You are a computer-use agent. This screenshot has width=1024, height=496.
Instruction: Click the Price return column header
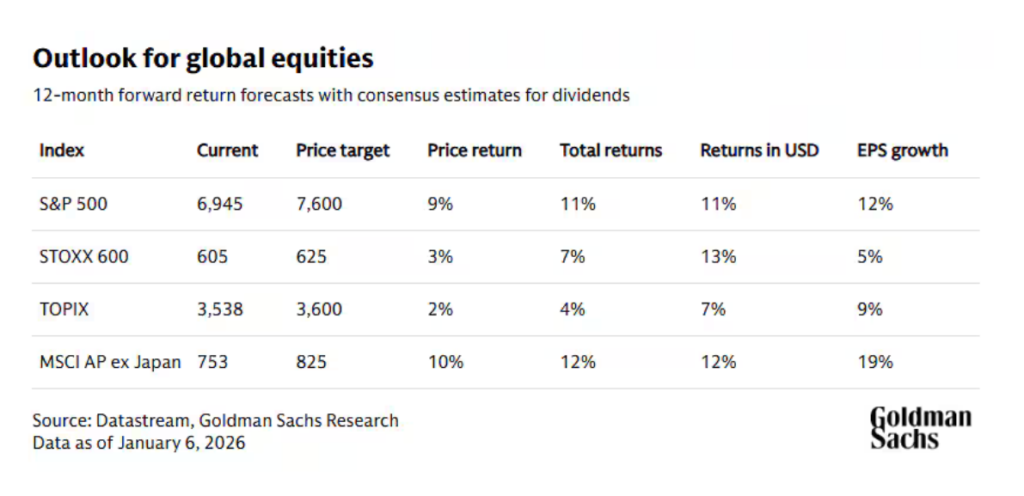pos(474,151)
